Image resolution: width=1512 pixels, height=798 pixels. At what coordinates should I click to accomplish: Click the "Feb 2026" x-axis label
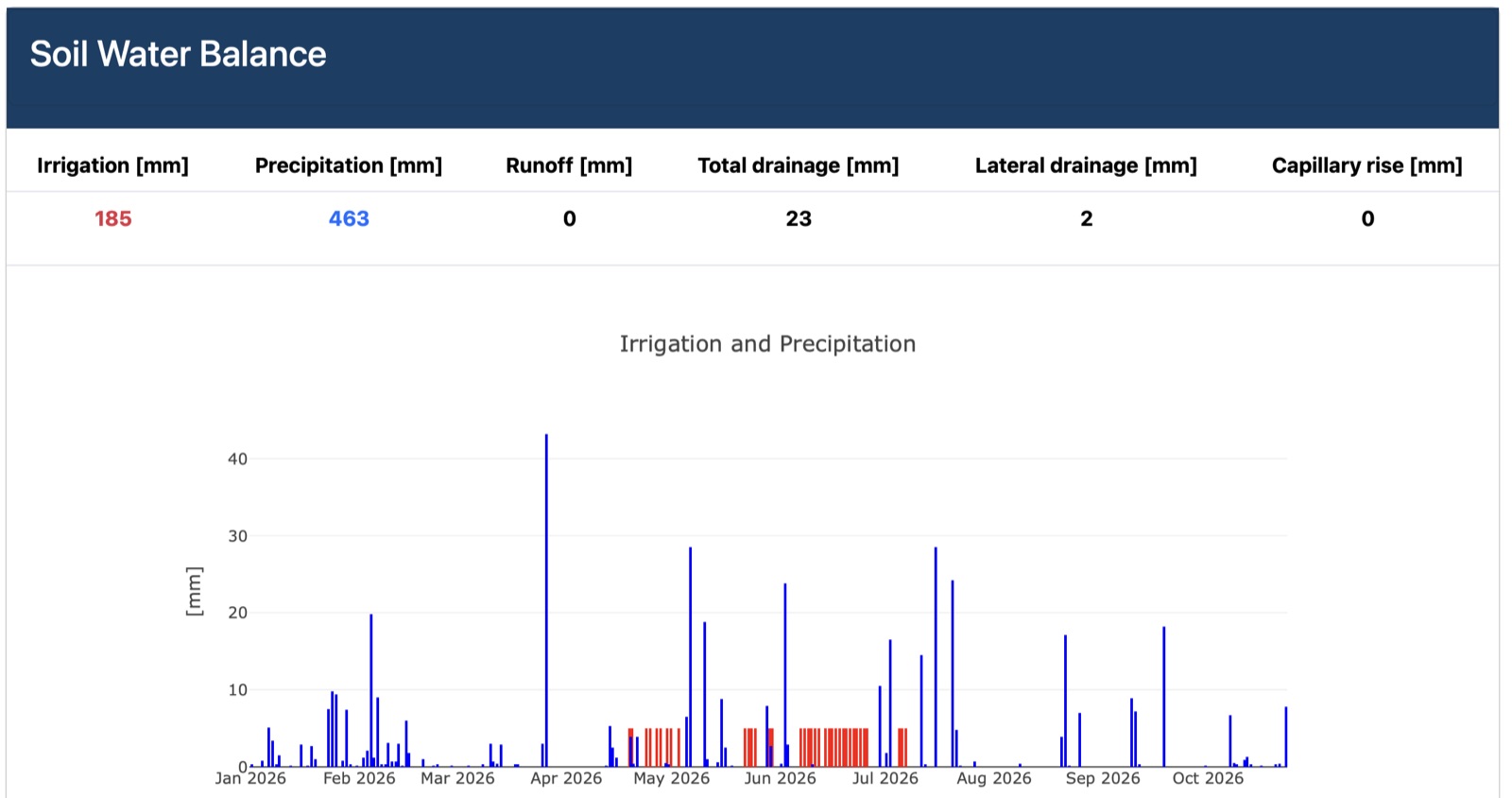359,778
